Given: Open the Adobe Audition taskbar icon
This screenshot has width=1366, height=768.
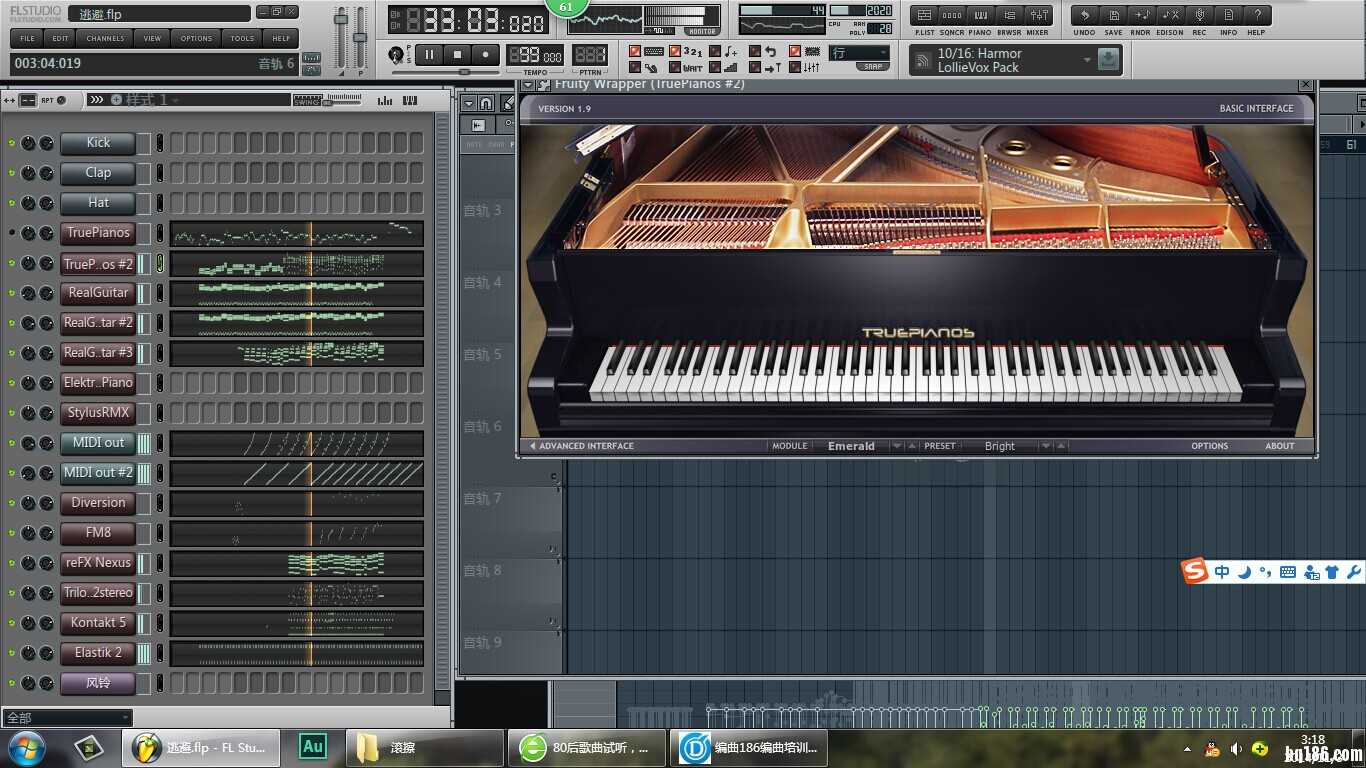Looking at the screenshot, I should pos(313,746).
